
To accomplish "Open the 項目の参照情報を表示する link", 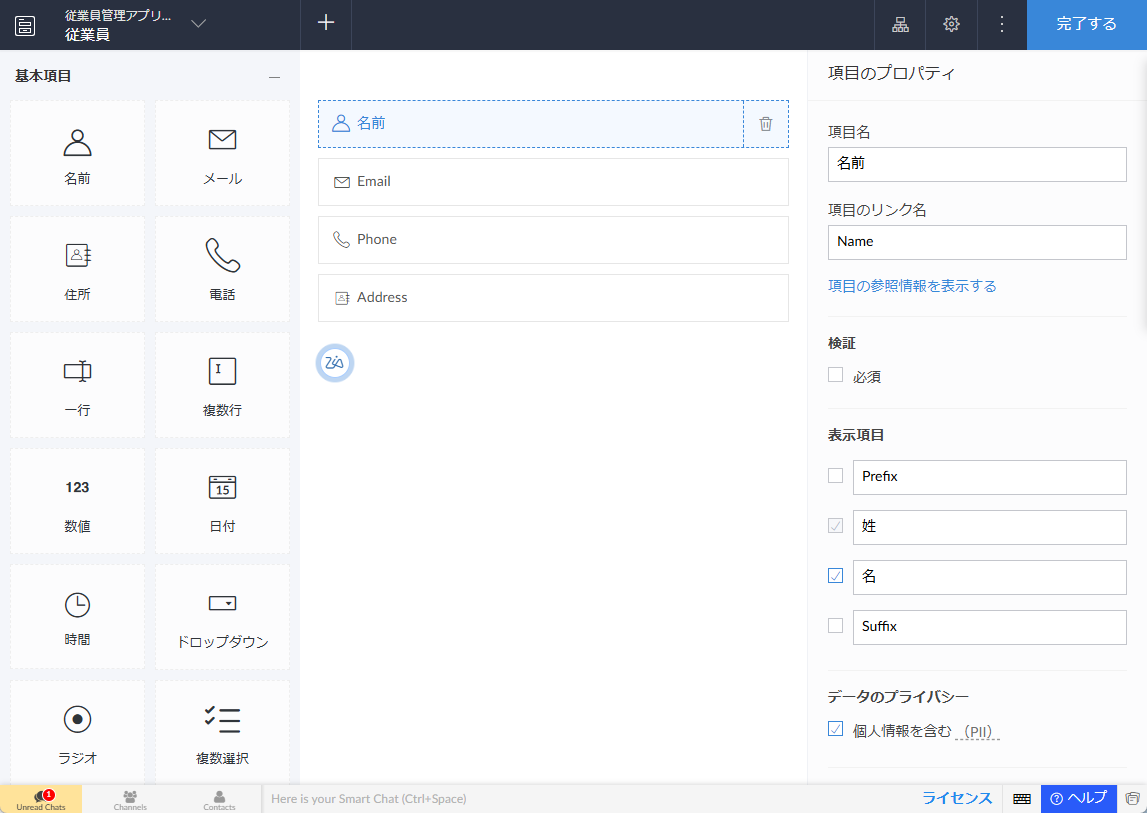I will point(912,286).
